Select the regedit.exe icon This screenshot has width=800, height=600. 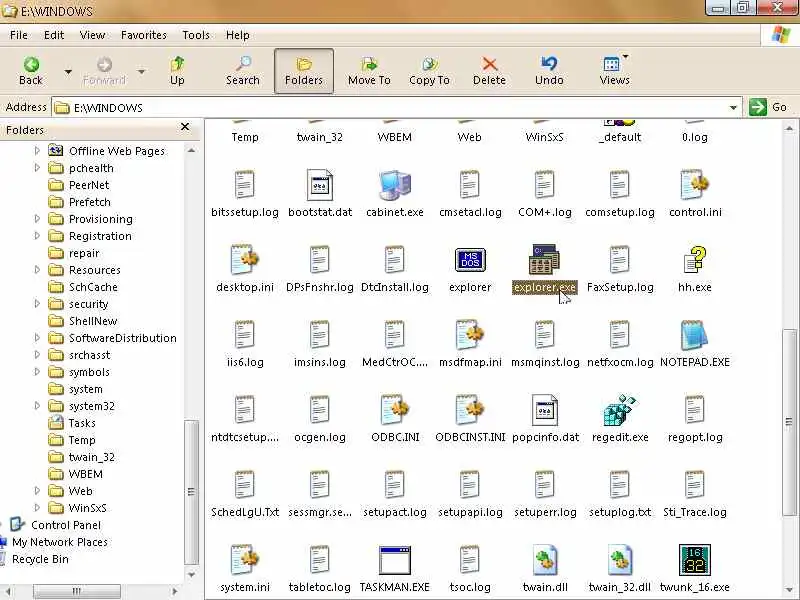coord(619,410)
